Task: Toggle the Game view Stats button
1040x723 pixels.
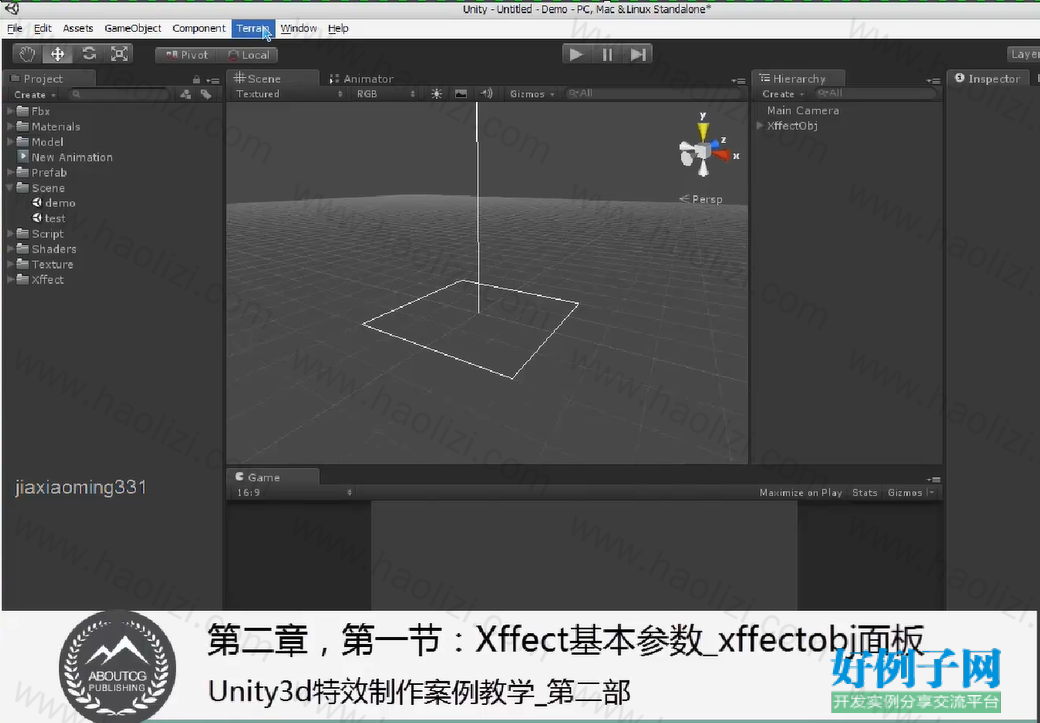Action: click(865, 493)
